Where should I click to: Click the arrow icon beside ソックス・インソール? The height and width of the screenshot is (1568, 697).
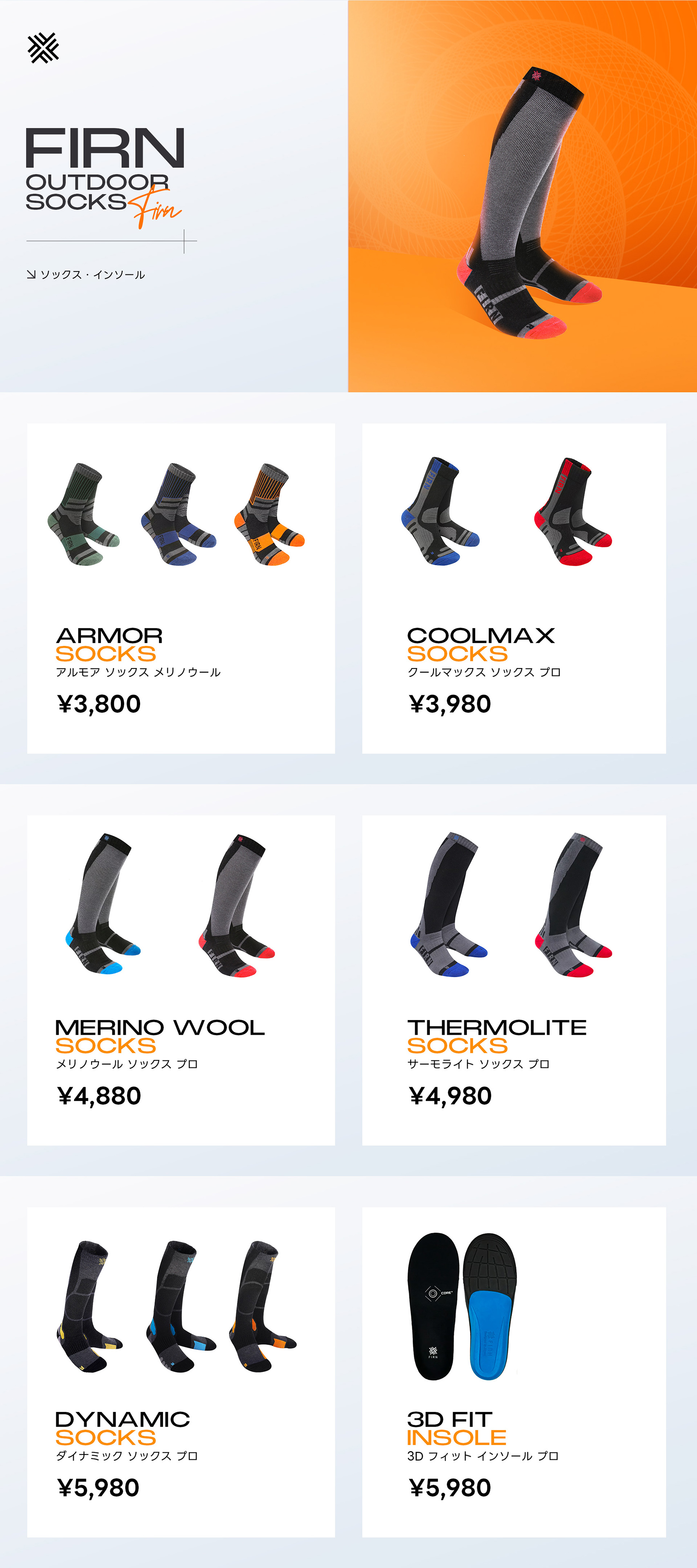point(31,274)
